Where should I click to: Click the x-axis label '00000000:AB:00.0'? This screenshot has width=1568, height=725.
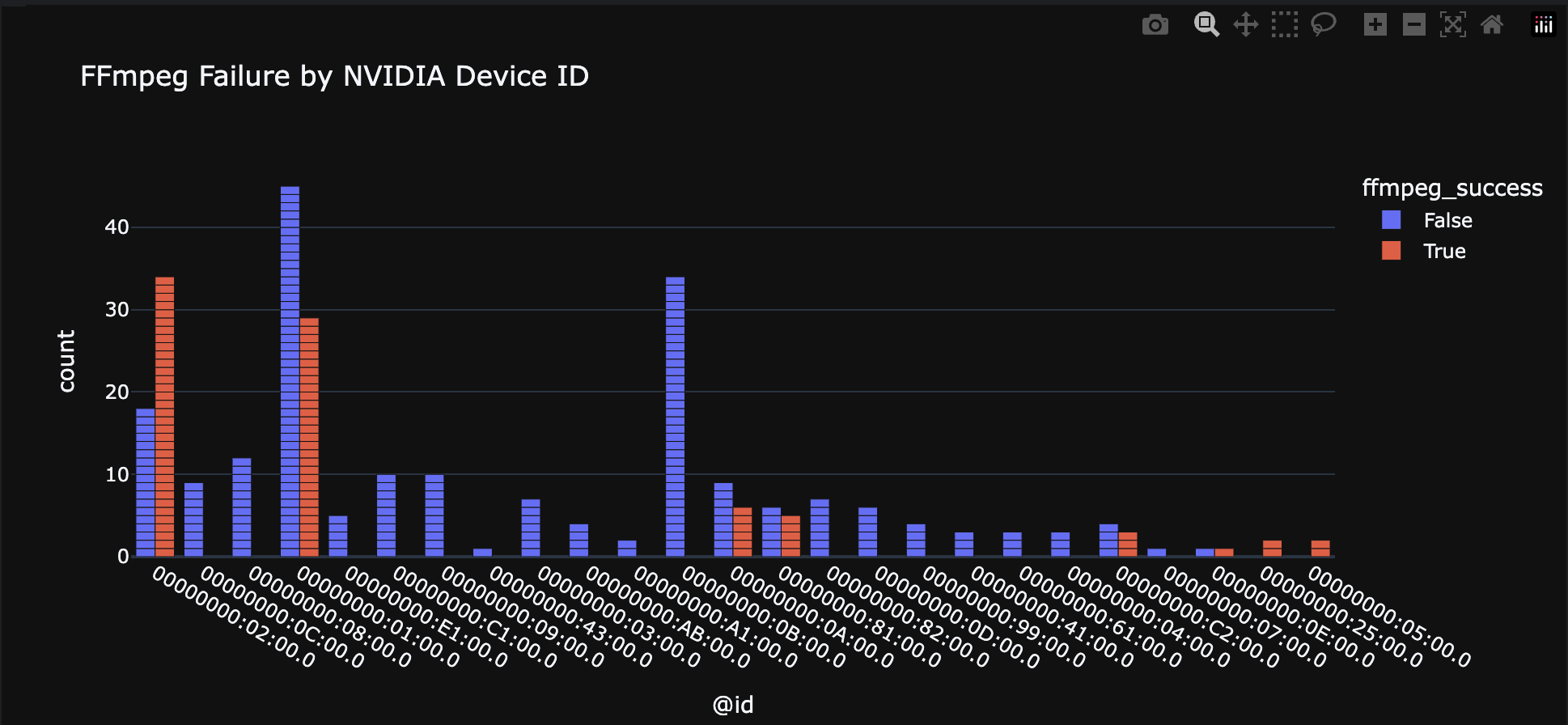667,617
